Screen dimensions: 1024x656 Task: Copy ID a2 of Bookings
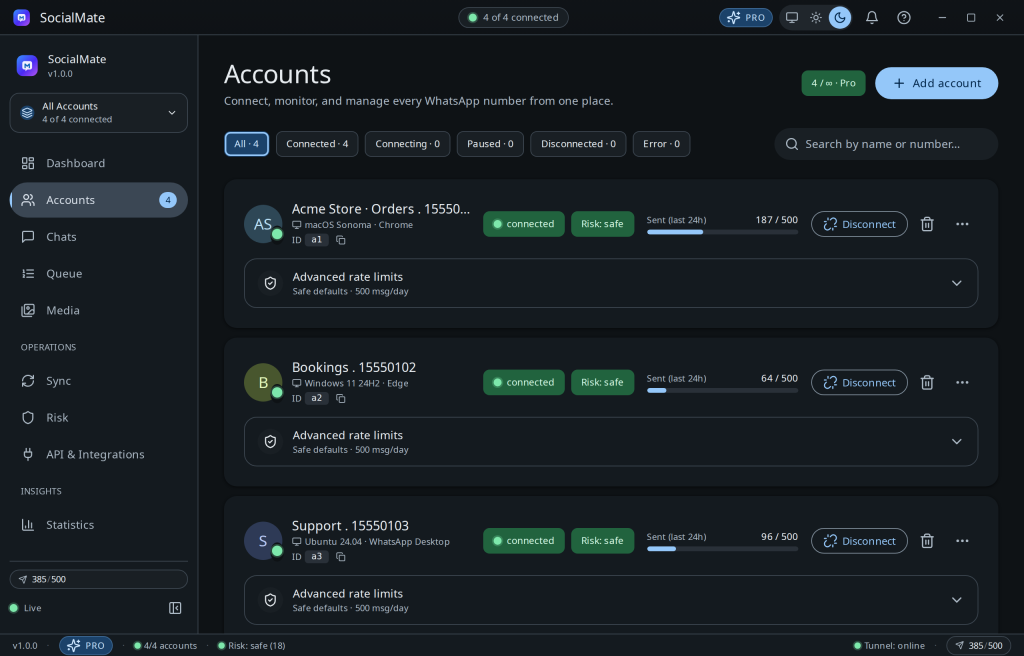[x=340, y=399]
